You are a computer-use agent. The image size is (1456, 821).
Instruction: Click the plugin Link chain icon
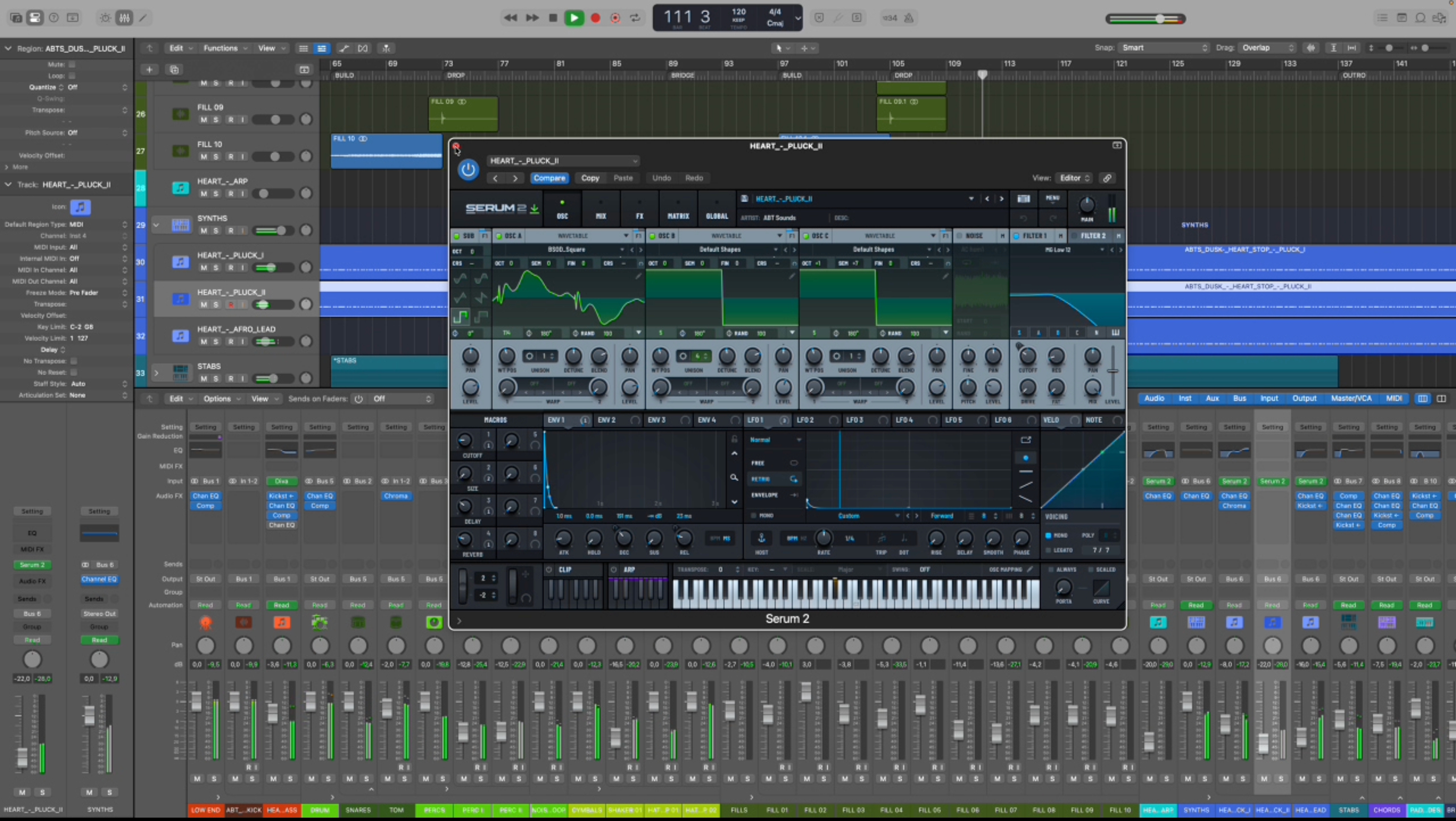pyautogui.click(x=1107, y=178)
